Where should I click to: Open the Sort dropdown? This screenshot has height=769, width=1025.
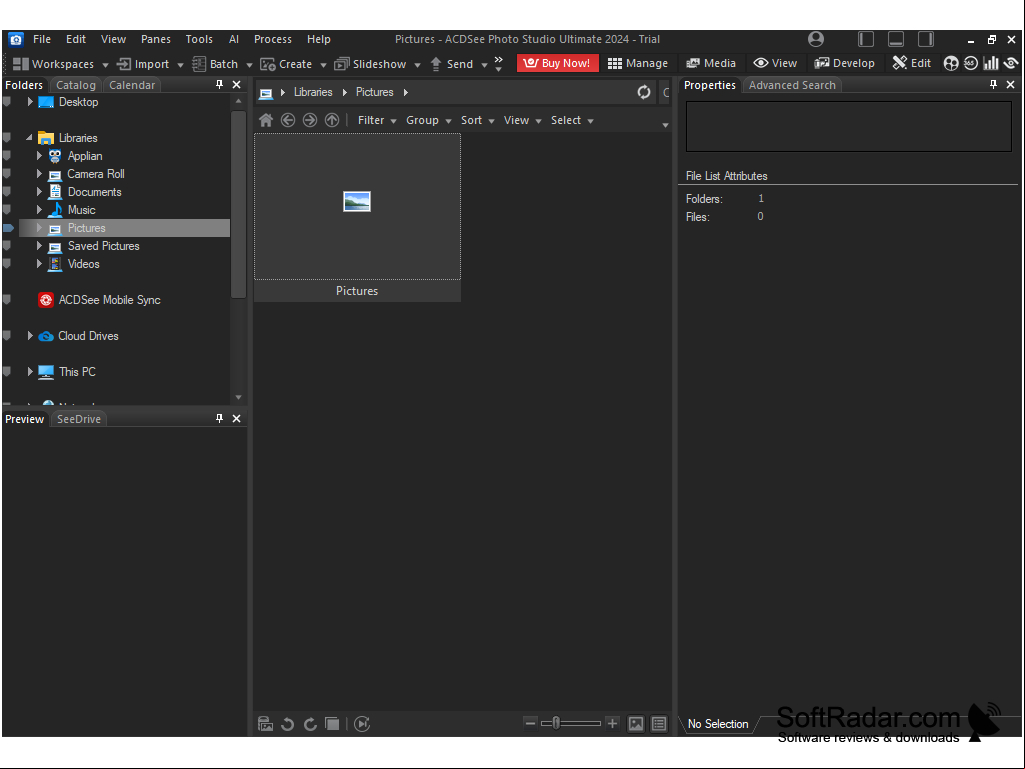pyautogui.click(x=477, y=120)
